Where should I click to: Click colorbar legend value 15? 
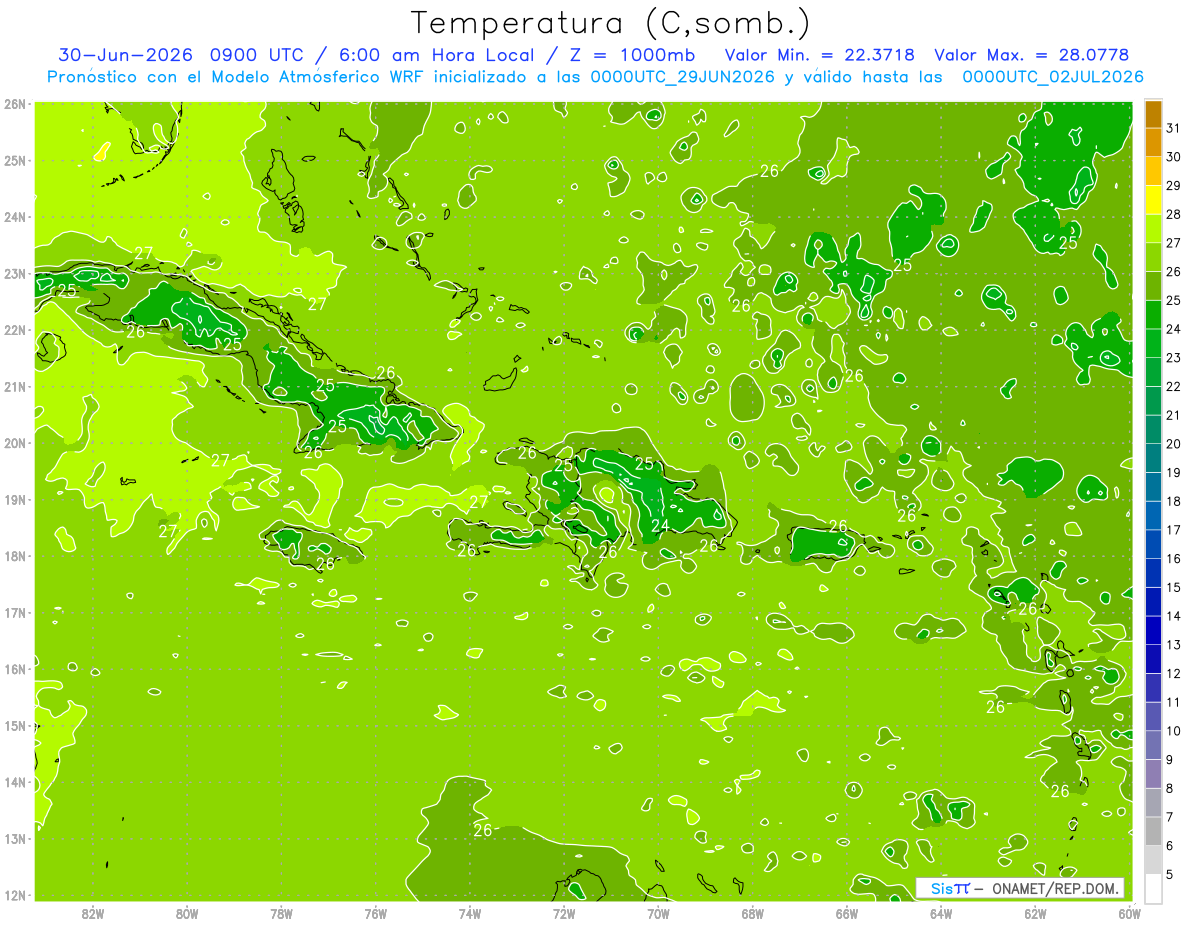tap(1174, 587)
